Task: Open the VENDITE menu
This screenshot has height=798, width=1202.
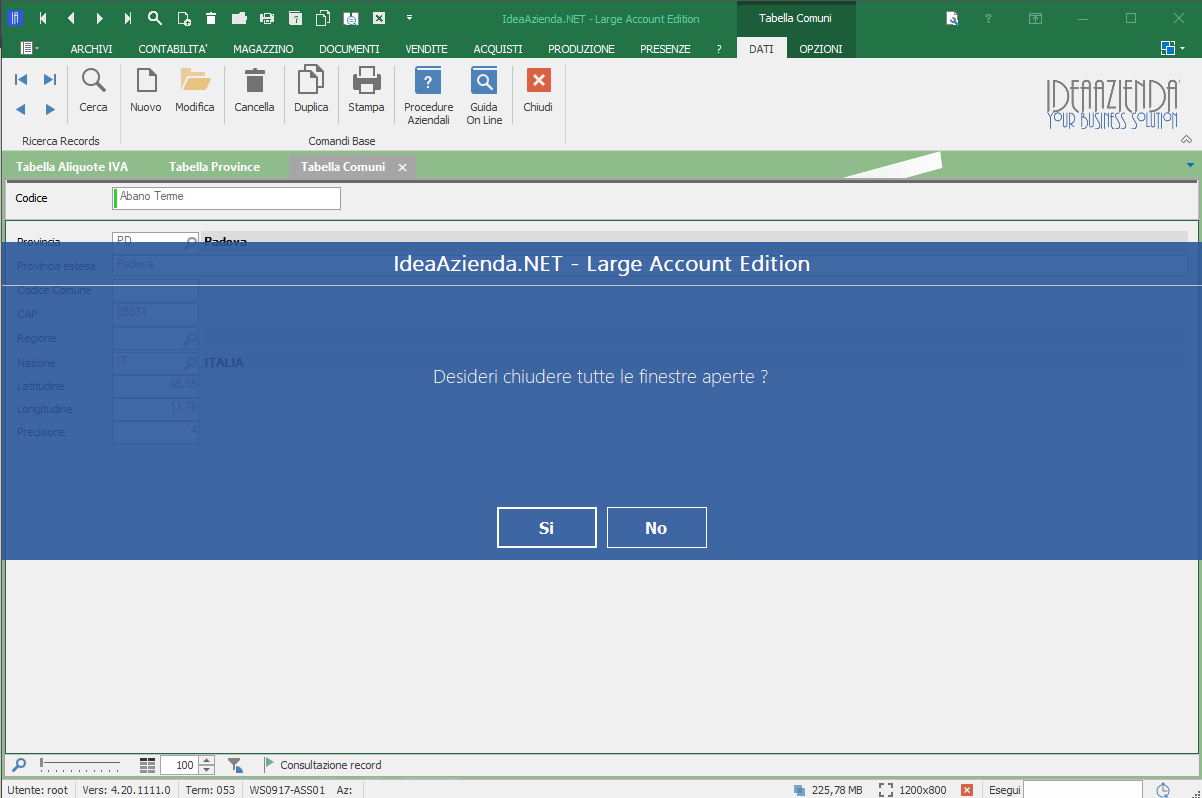Action: 426,49
